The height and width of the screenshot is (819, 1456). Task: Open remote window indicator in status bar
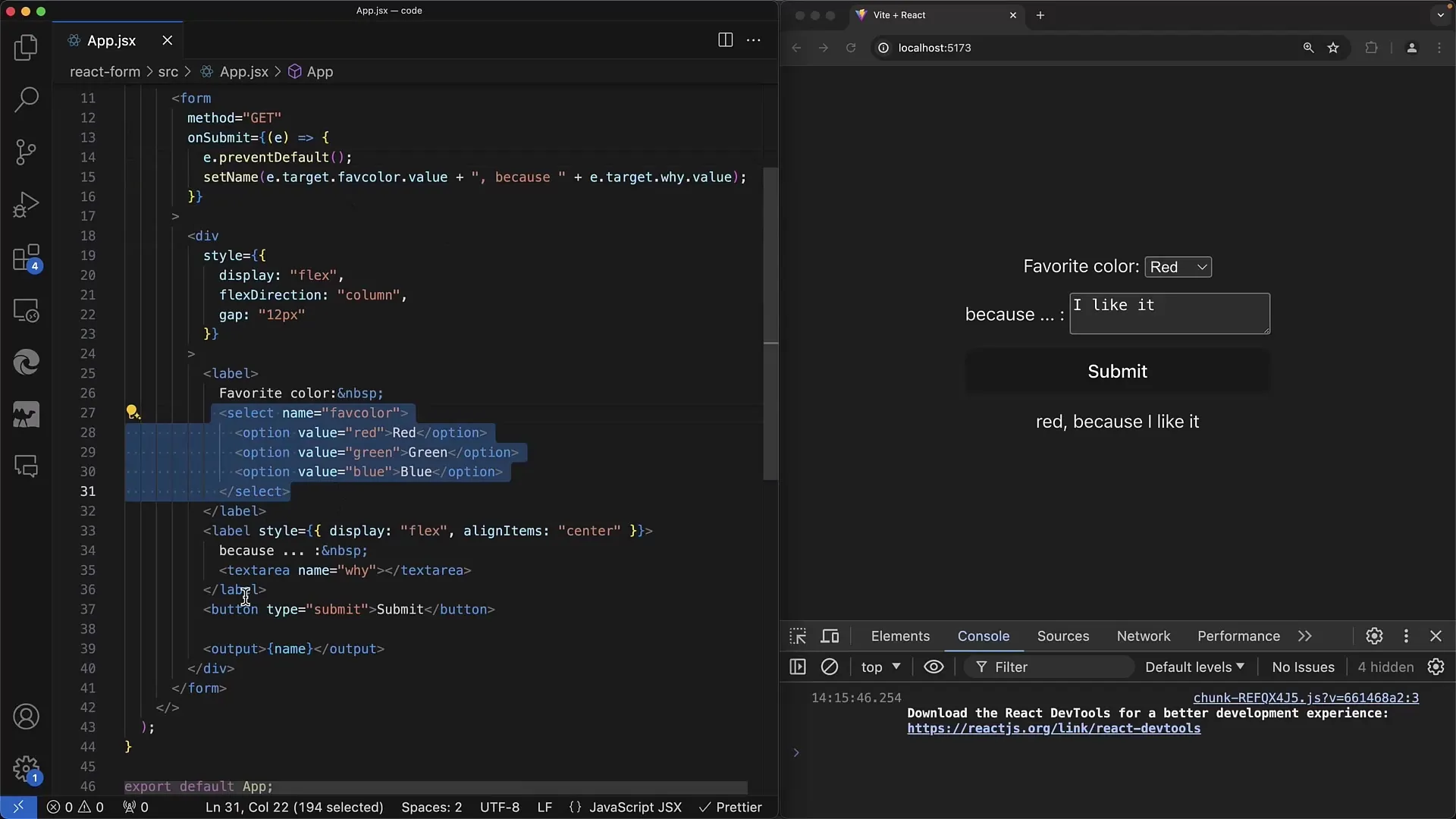18,807
